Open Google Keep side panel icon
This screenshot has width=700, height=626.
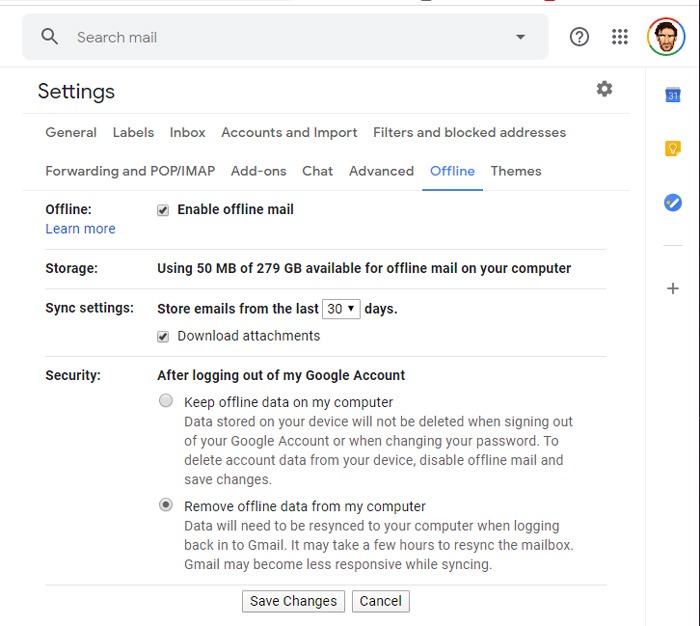tap(673, 148)
